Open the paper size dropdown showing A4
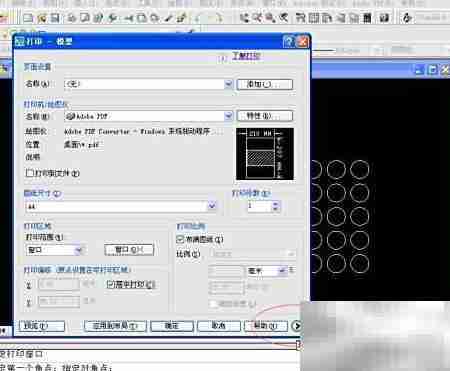450x371 pixels. pos(212,206)
